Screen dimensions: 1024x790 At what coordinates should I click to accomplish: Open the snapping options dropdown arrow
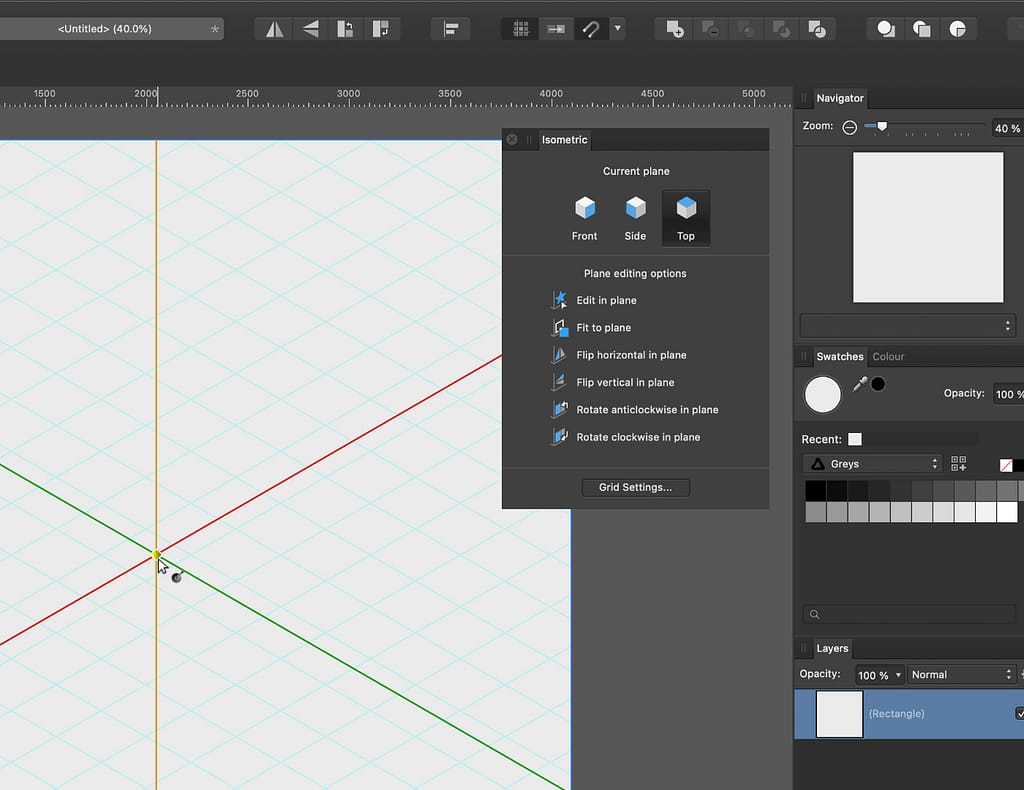point(618,29)
